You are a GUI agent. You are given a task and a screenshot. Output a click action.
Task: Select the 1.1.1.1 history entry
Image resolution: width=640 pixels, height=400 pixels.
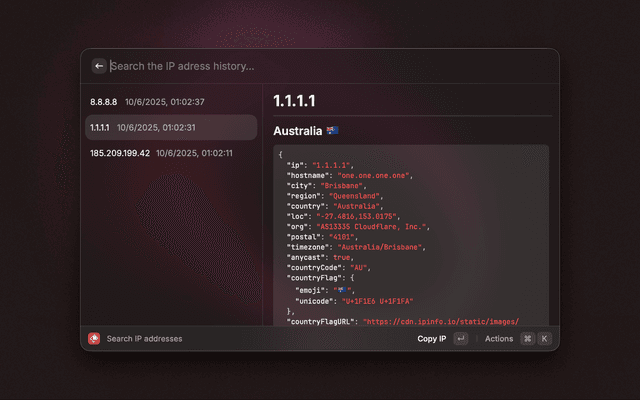(100, 127)
